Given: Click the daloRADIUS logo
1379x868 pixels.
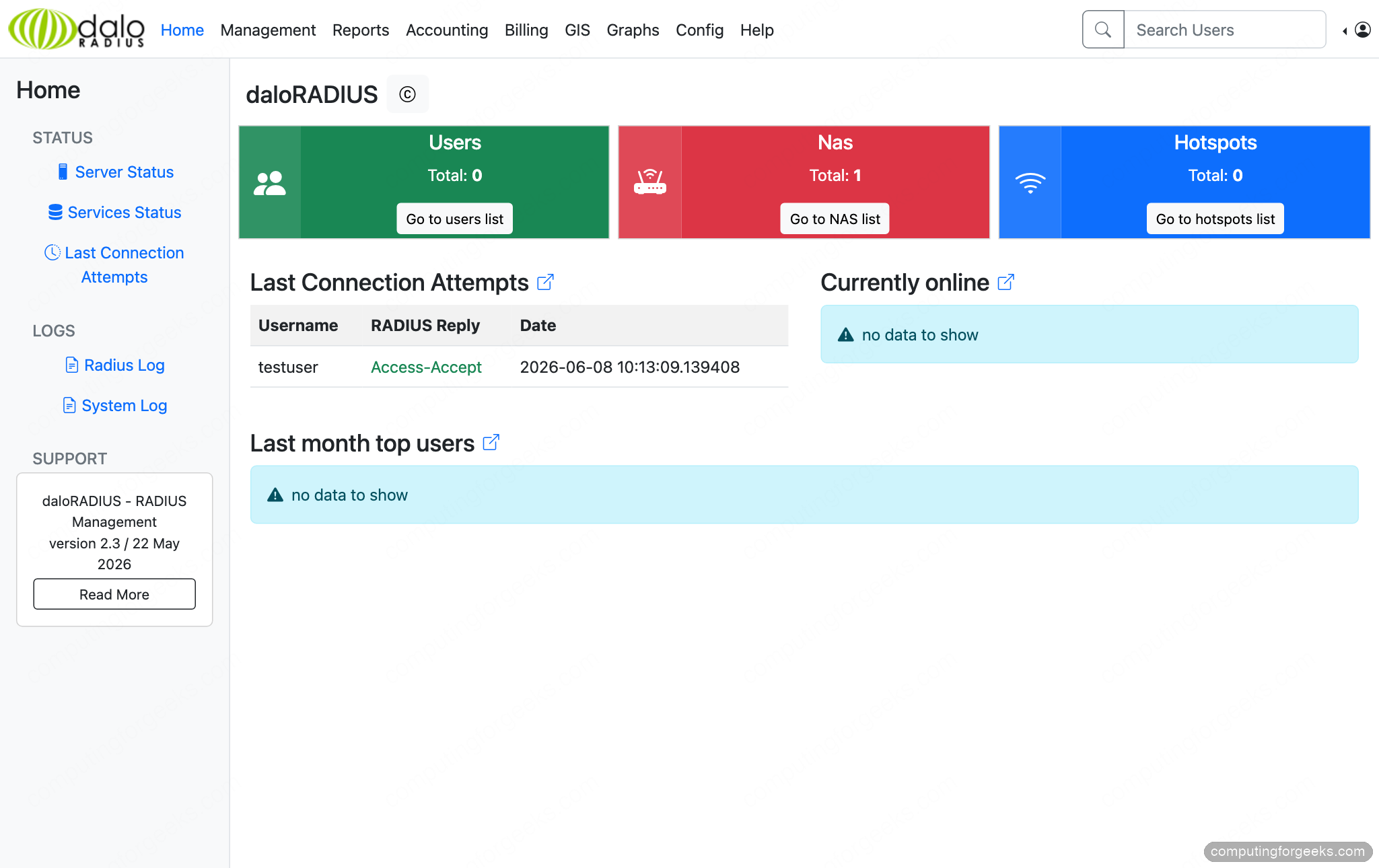Looking at the screenshot, I should (76, 30).
